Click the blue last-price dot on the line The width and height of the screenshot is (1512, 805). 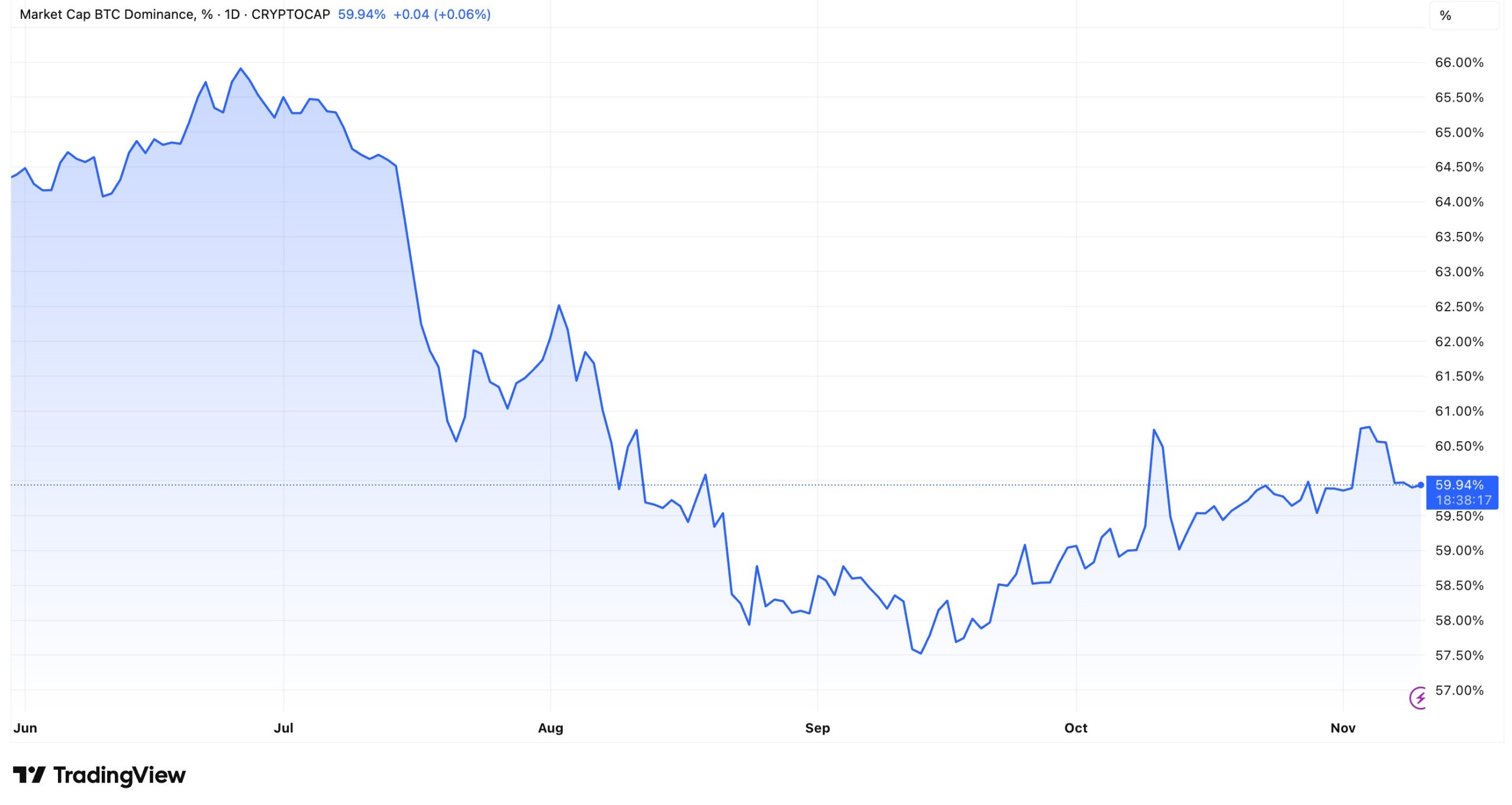pos(1421,485)
